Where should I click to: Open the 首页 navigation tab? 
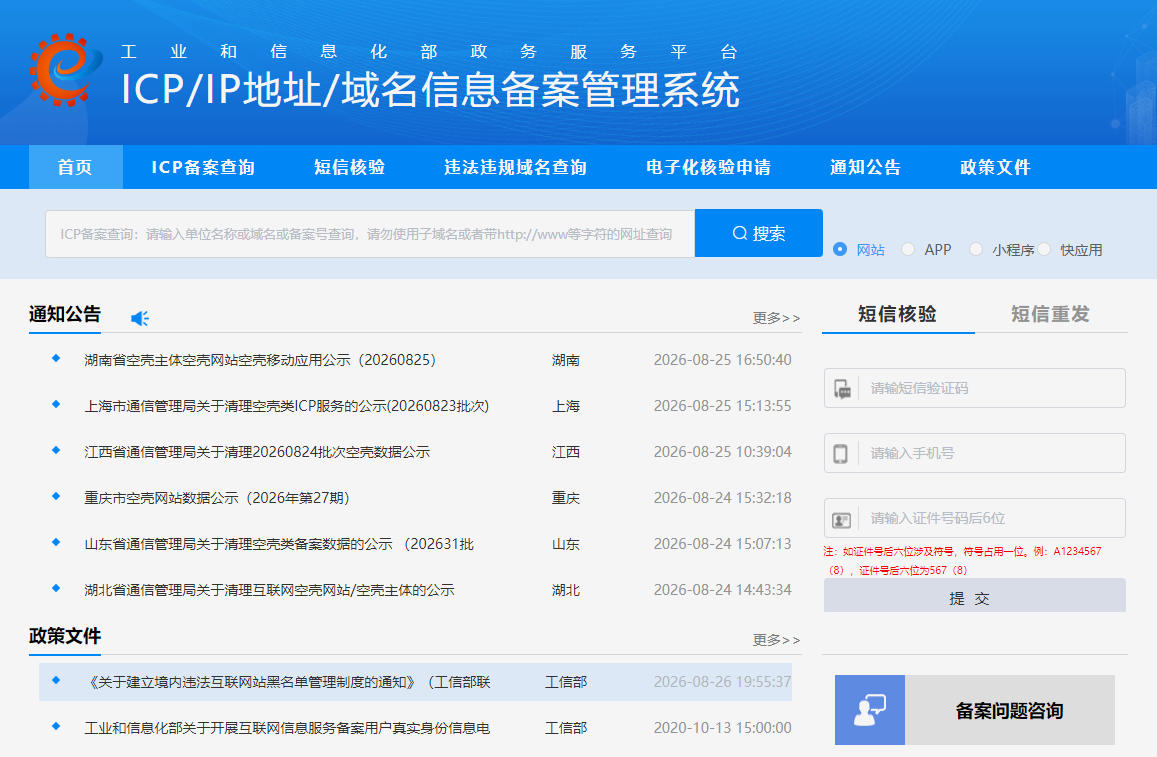(x=75, y=167)
